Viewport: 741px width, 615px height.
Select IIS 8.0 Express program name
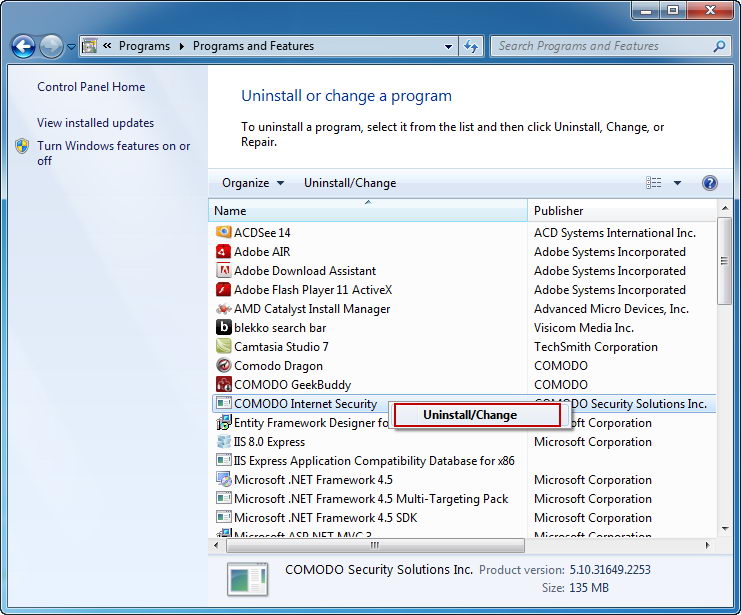(x=269, y=442)
